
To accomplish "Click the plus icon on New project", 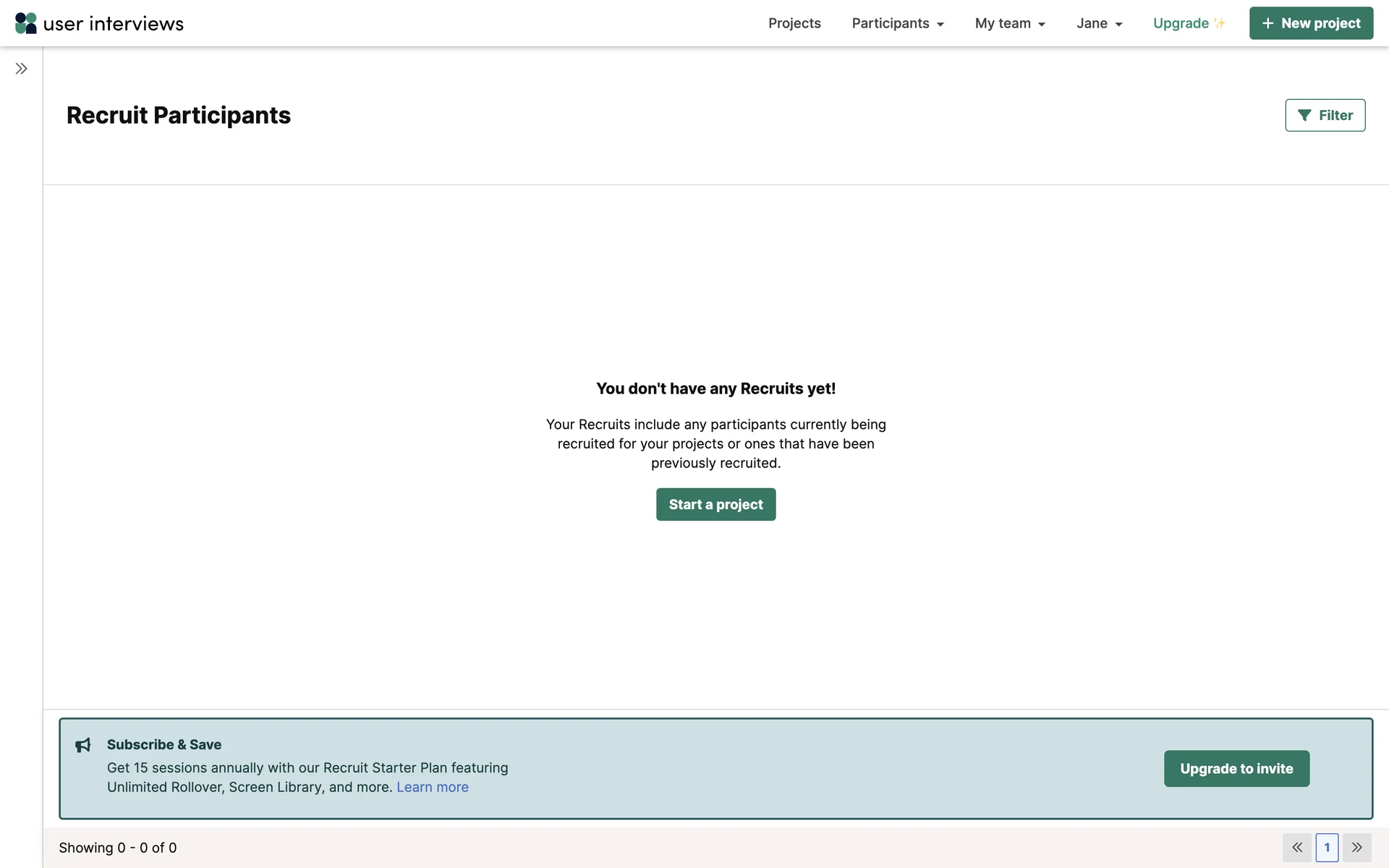I will 1267,23.
